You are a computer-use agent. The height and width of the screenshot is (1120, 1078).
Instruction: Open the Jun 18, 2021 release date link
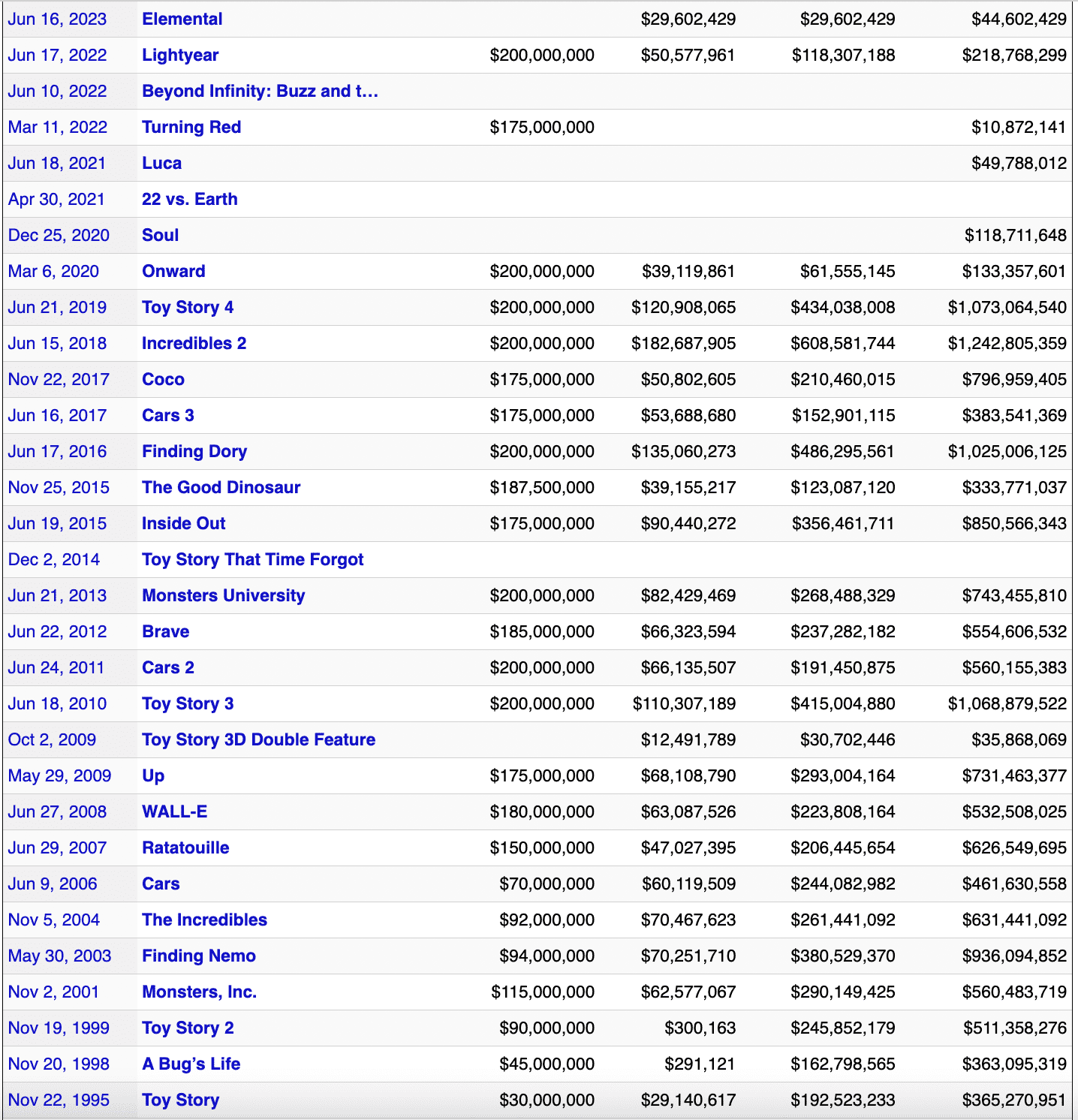(57, 164)
